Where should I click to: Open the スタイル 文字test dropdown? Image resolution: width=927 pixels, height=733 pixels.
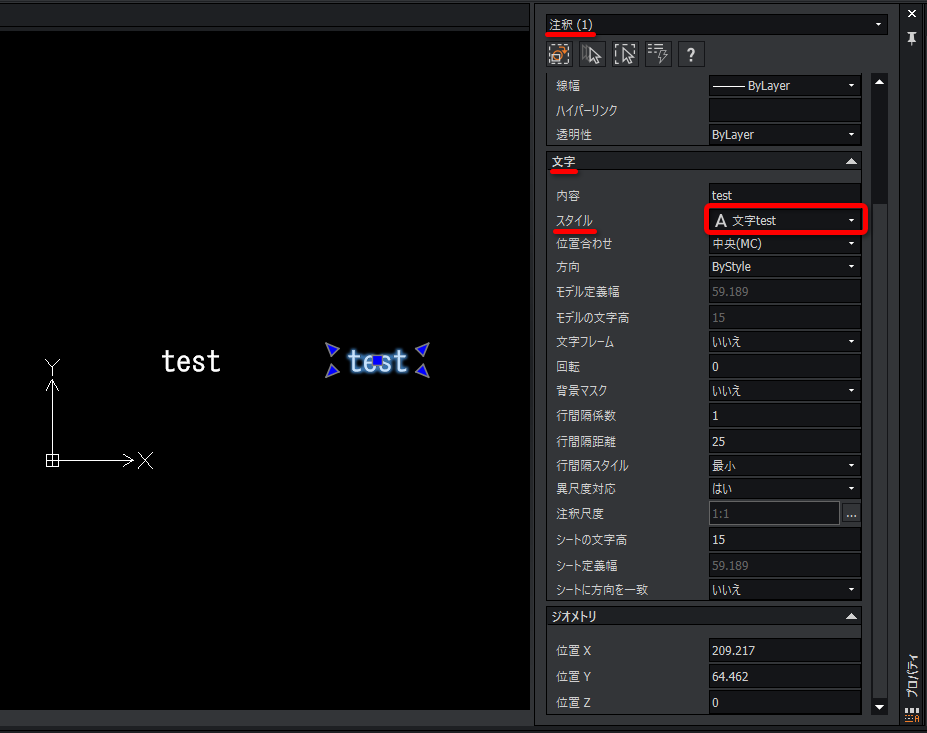click(x=785, y=220)
